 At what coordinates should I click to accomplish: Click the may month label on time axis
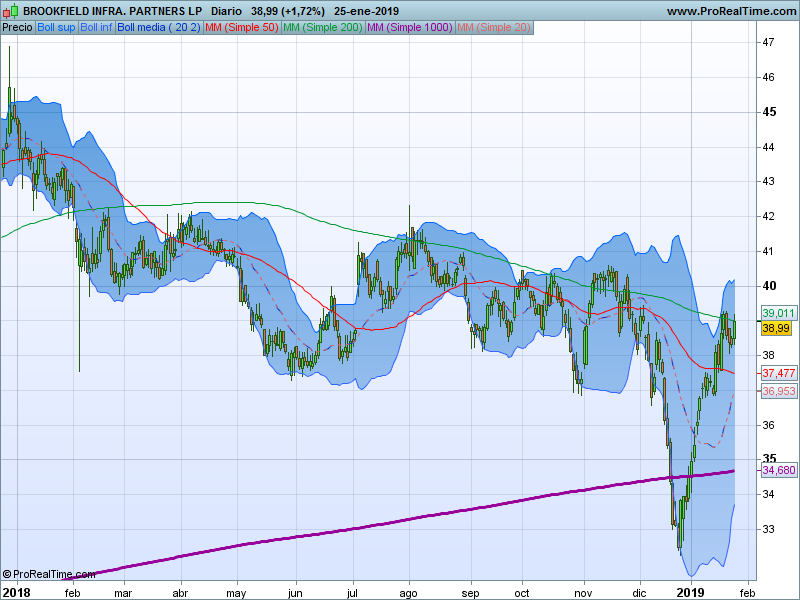(x=236, y=593)
